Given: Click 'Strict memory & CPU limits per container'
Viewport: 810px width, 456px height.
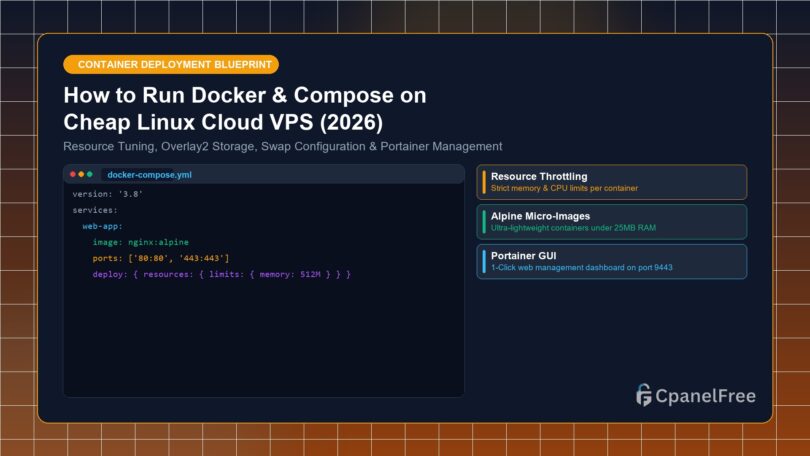Looking at the screenshot, I should click(x=564, y=188).
